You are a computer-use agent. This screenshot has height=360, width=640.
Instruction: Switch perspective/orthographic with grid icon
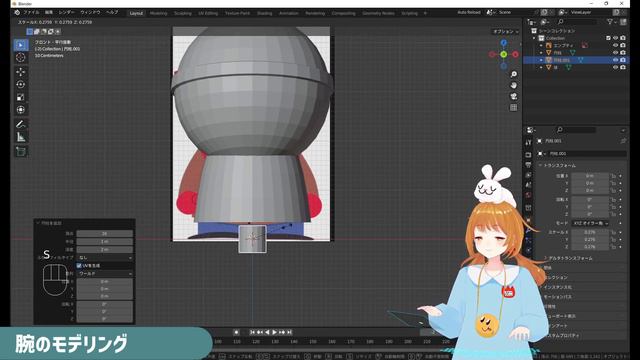click(513, 107)
